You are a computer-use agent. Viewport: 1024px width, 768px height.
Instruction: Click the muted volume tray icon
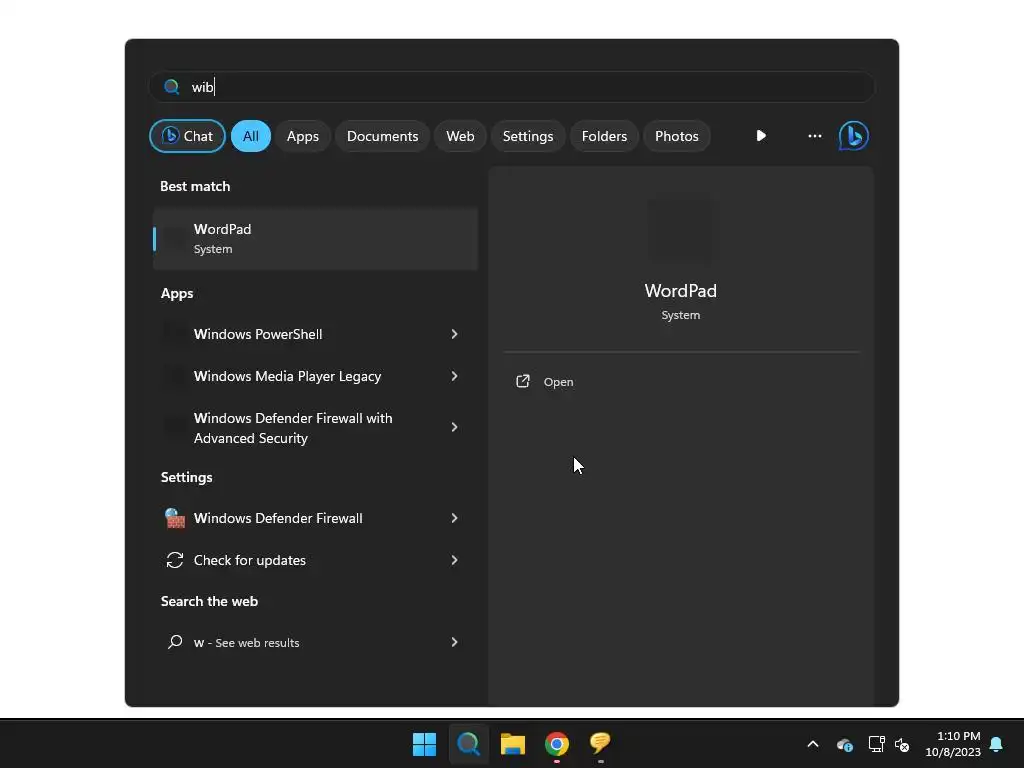coord(902,744)
